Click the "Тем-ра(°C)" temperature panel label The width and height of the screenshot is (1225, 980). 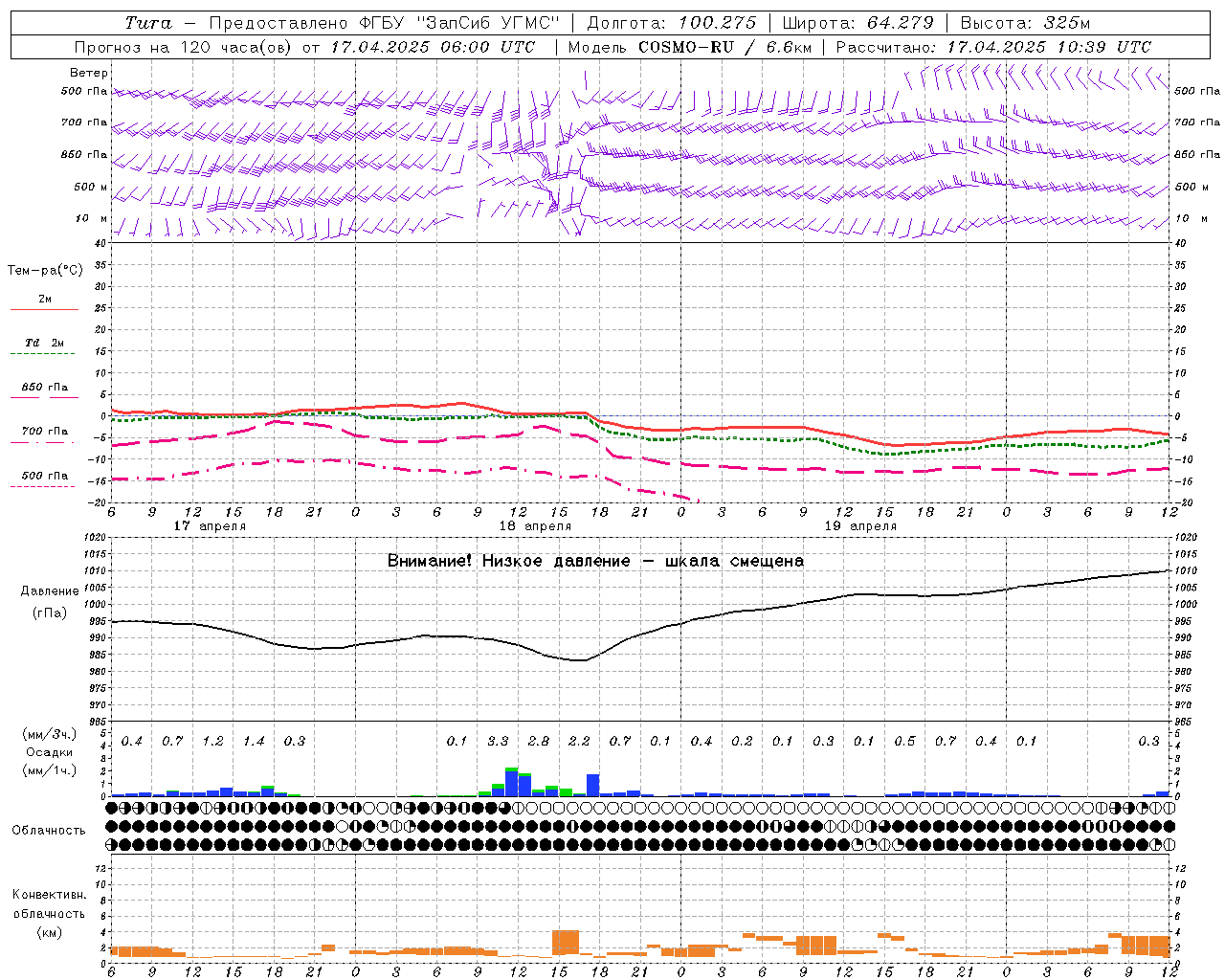[x=45, y=271]
